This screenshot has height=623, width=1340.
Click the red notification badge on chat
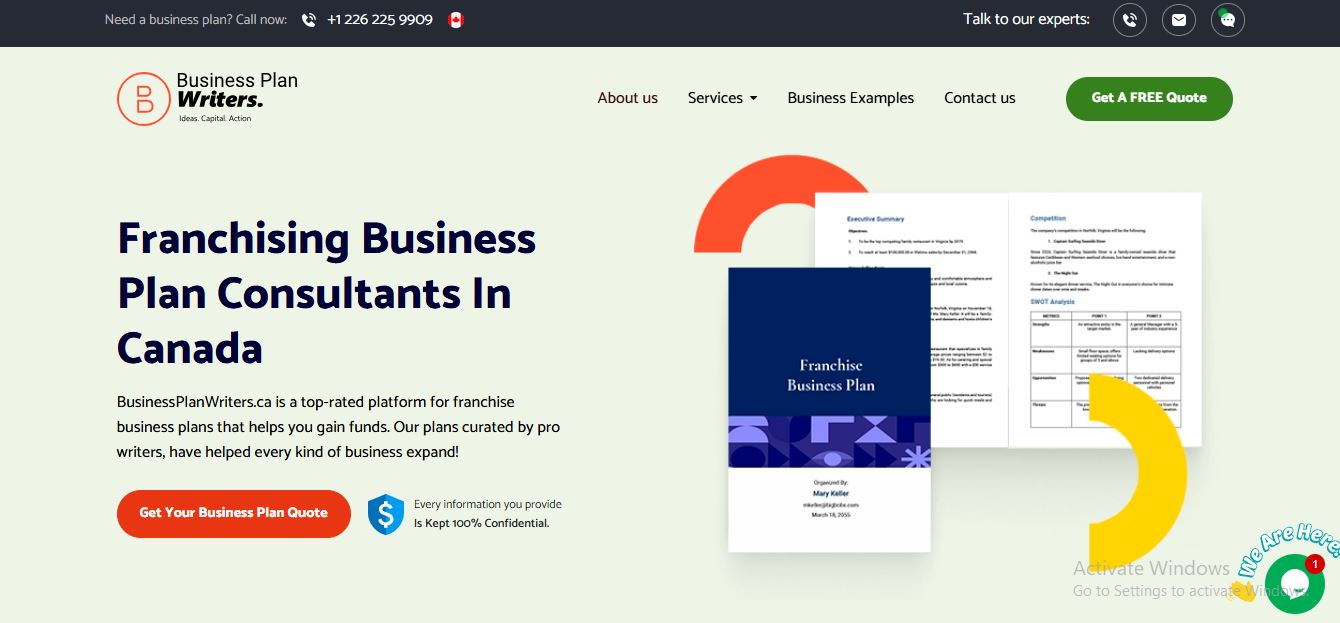(1314, 564)
